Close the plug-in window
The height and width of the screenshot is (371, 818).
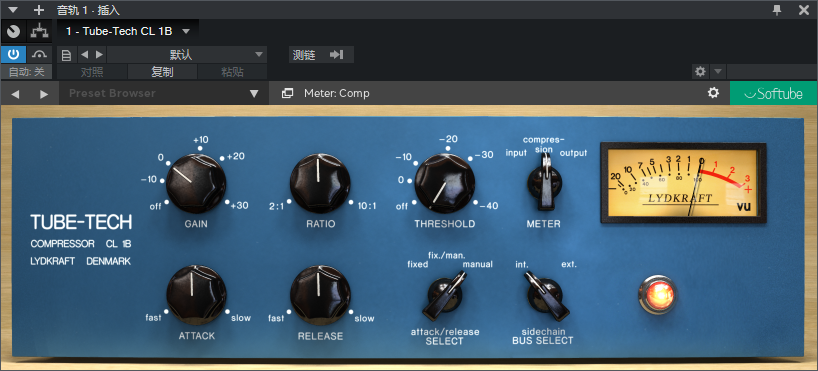coord(804,9)
